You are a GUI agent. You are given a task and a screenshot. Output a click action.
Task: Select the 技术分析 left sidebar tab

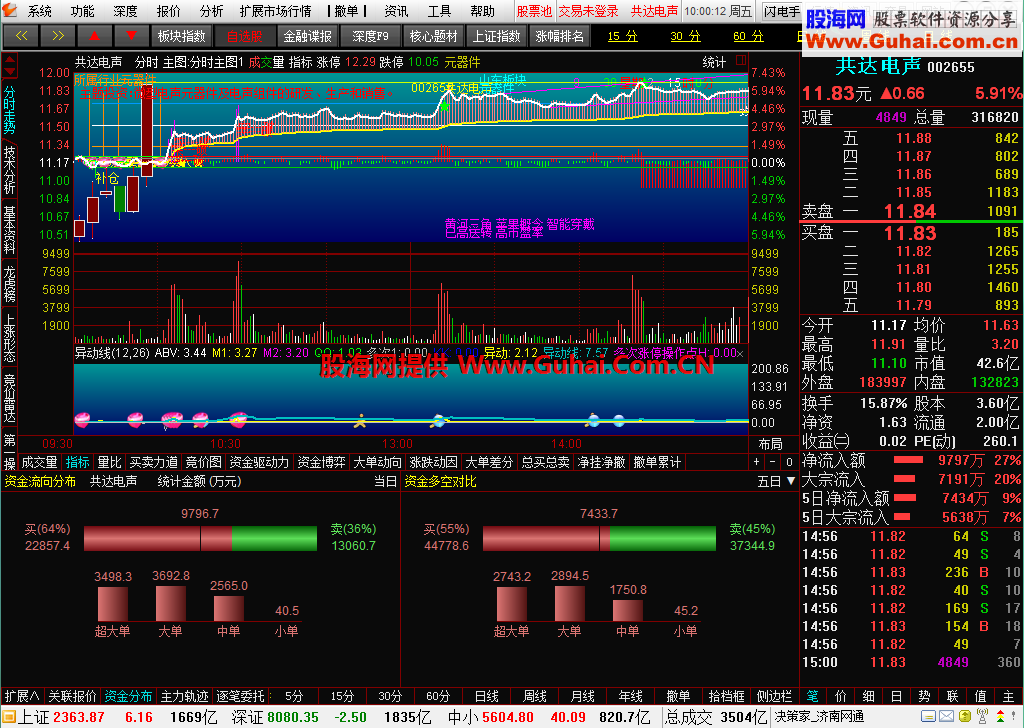10,169
